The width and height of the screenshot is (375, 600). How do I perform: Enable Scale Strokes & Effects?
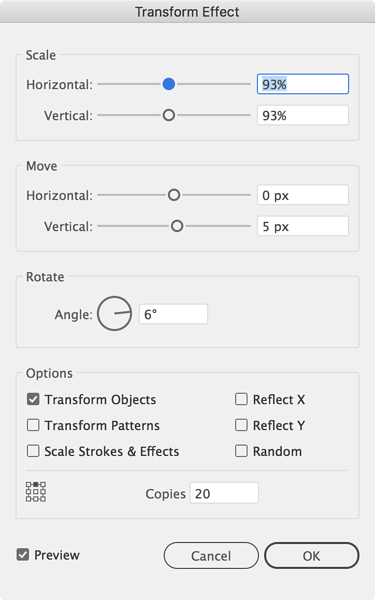pyautogui.click(x=33, y=451)
